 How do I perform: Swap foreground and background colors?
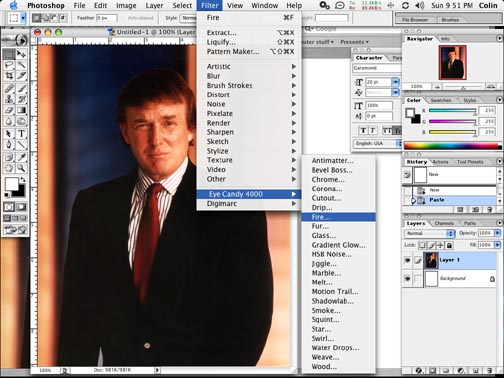tap(23, 180)
